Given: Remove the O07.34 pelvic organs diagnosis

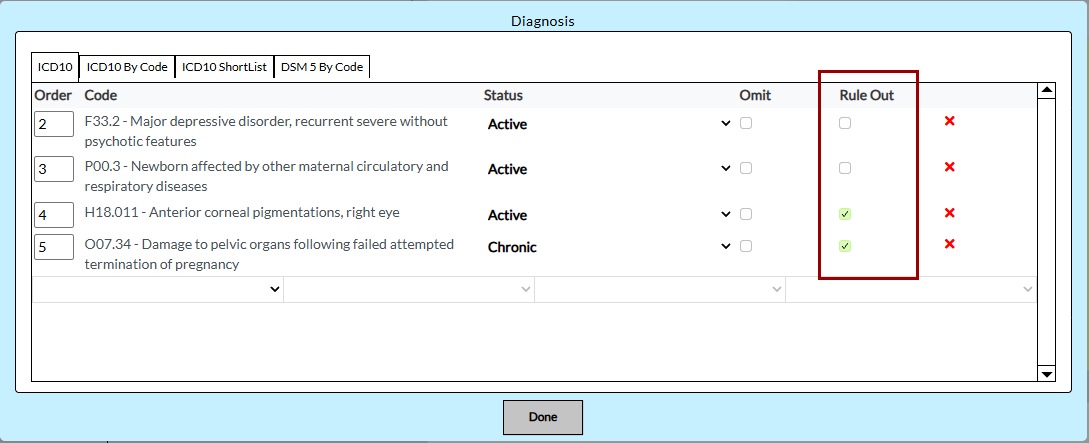Looking at the screenshot, I should 949,244.
